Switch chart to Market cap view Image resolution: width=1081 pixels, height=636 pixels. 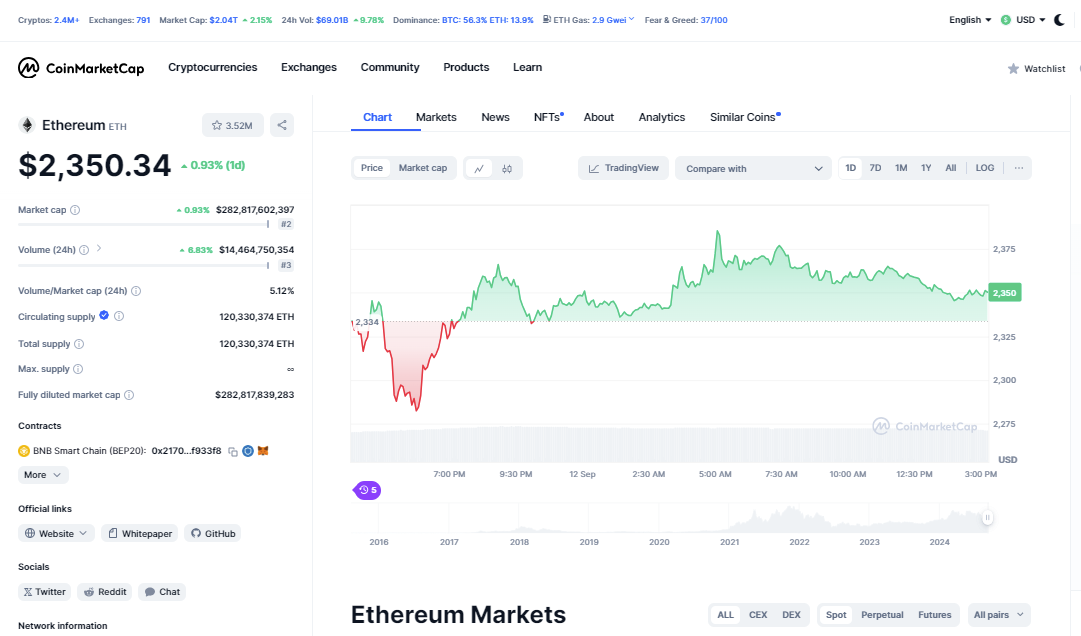point(423,168)
